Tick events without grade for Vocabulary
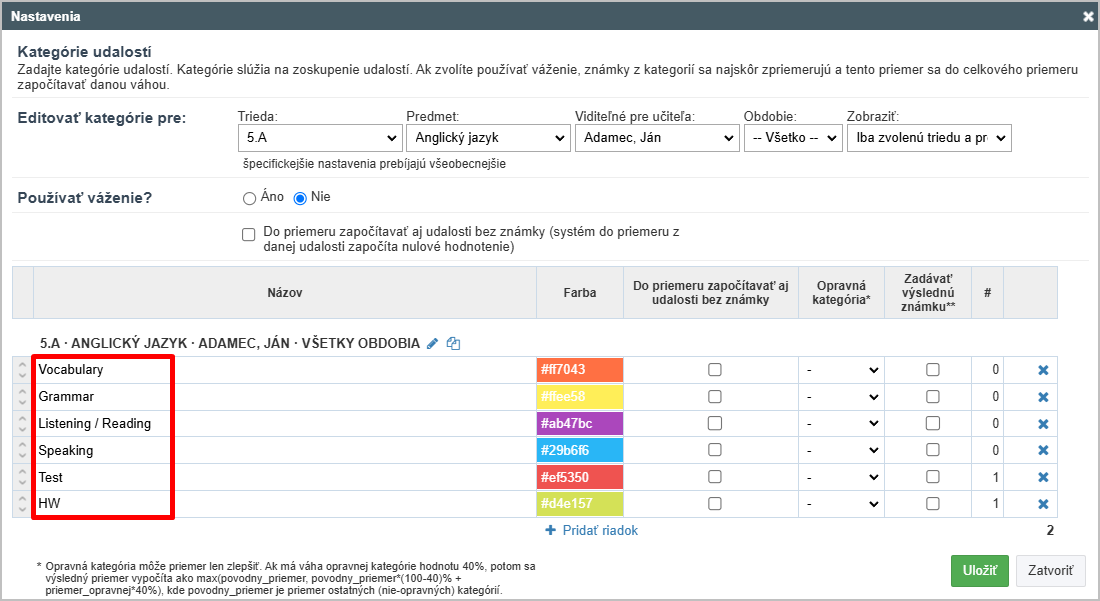 point(715,370)
